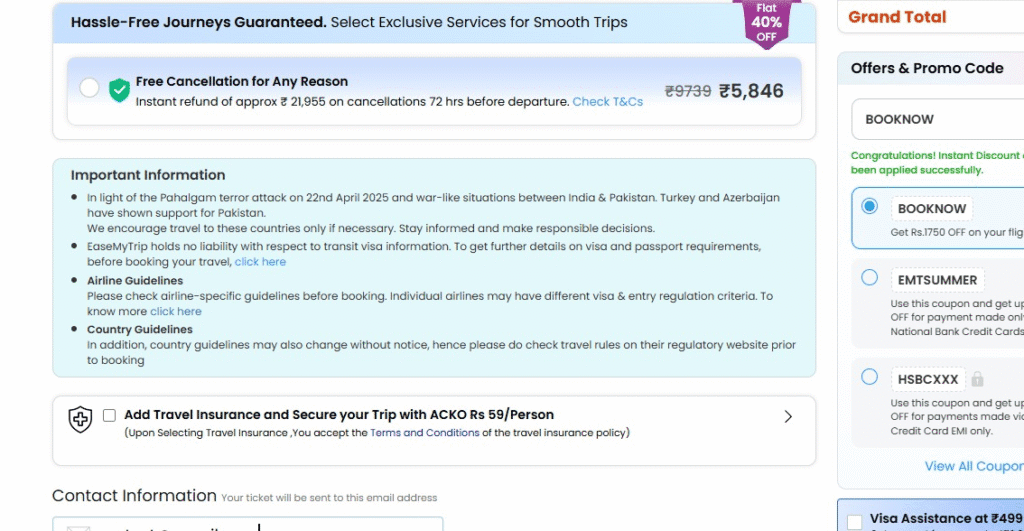The height and width of the screenshot is (531, 1024).
Task: Open View All Coupons link
Action: [x=974, y=466]
